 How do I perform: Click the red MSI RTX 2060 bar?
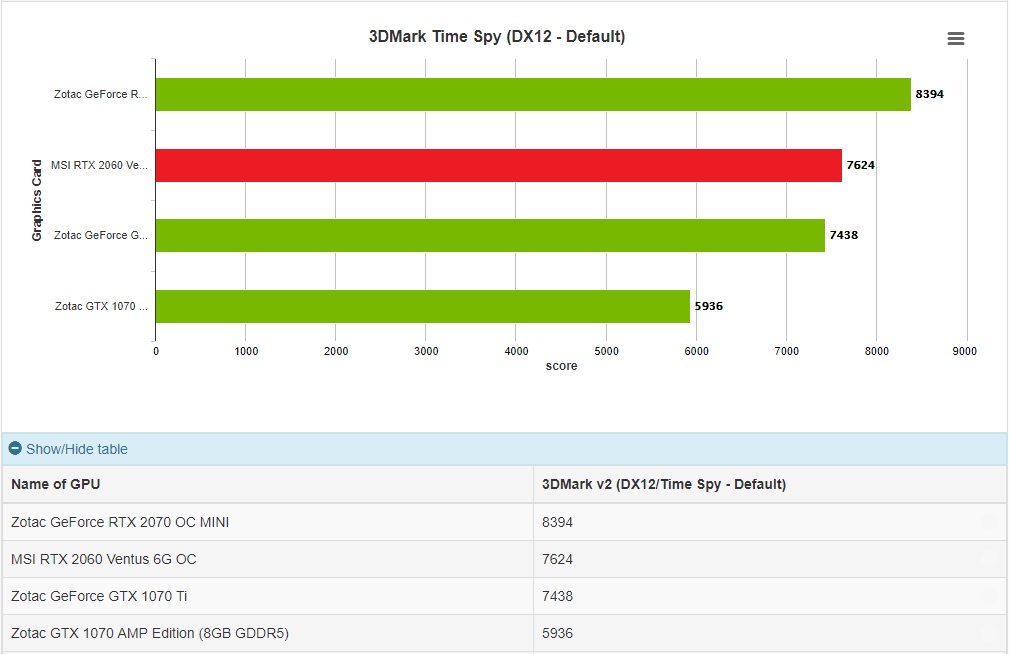tap(498, 165)
